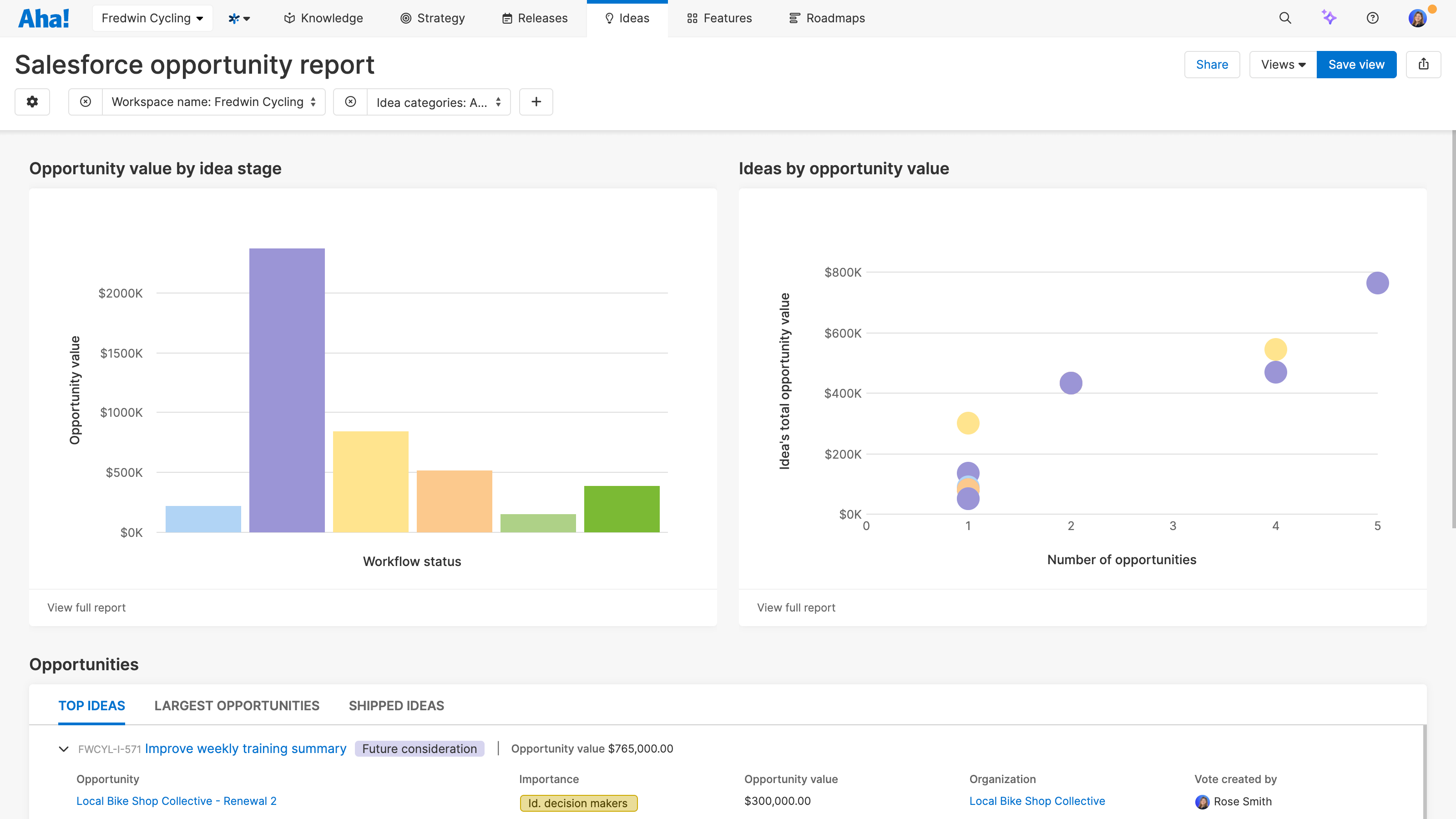Open the Strategy menu

(x=432, y=18)
